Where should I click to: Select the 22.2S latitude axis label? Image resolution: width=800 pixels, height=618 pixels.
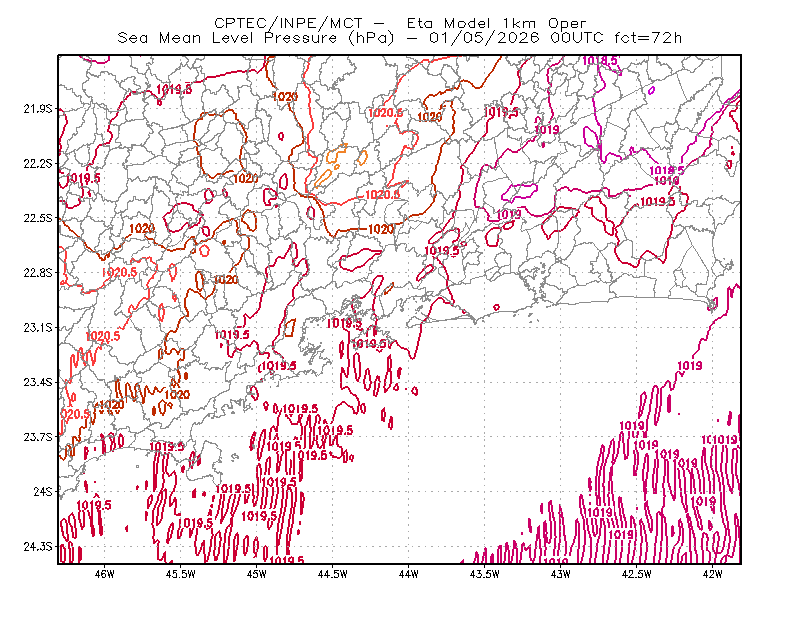click(x=37, y=163)
